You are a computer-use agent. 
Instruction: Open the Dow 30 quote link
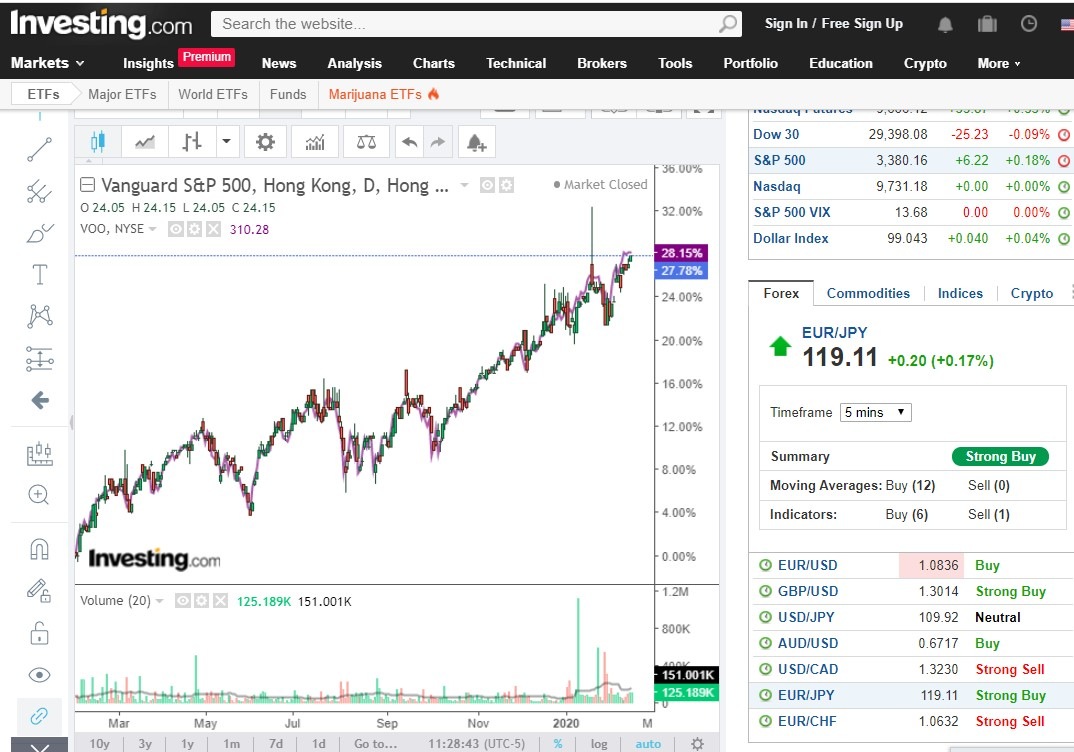coord(776,134)
